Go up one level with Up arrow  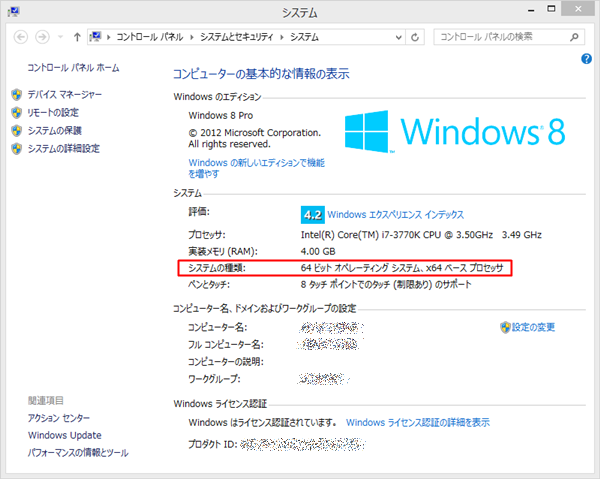(77, 37)
